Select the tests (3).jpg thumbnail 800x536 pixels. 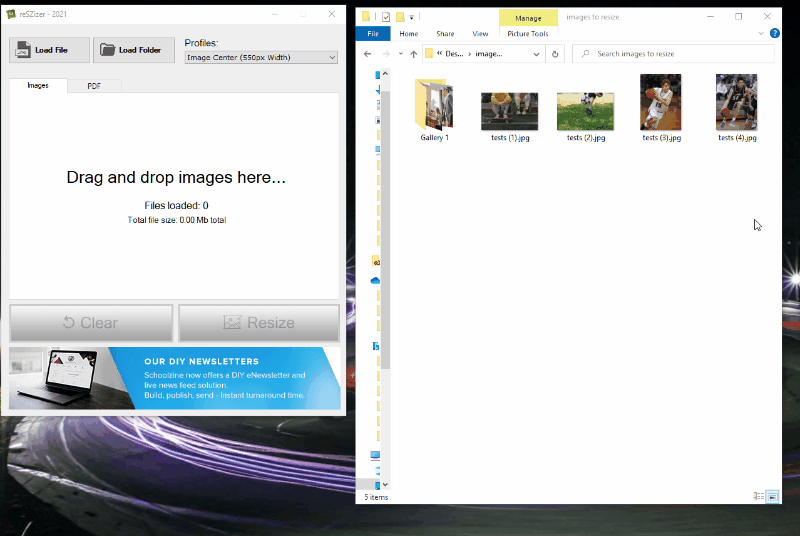[660, 103]
